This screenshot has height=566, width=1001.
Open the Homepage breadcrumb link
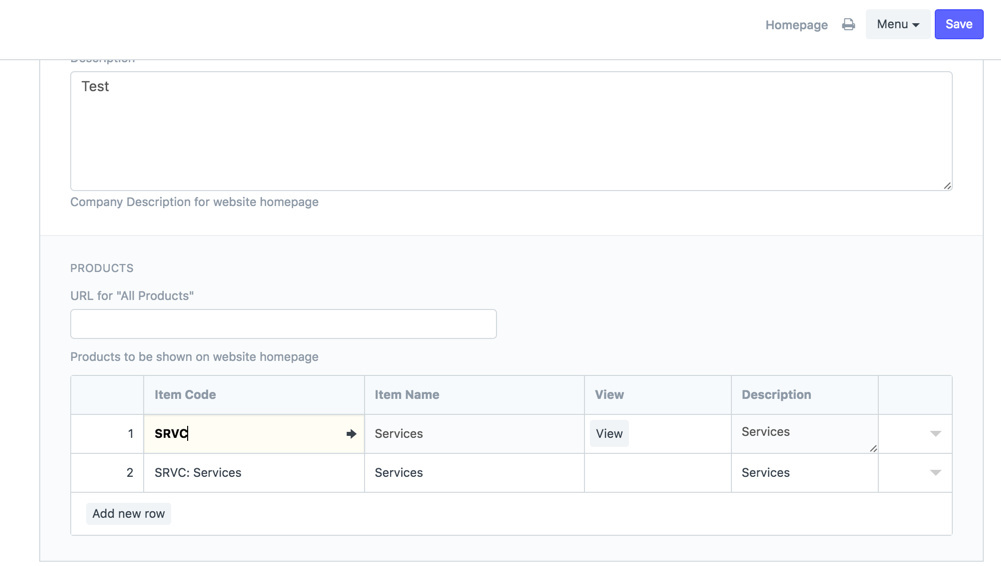point(796,25)
